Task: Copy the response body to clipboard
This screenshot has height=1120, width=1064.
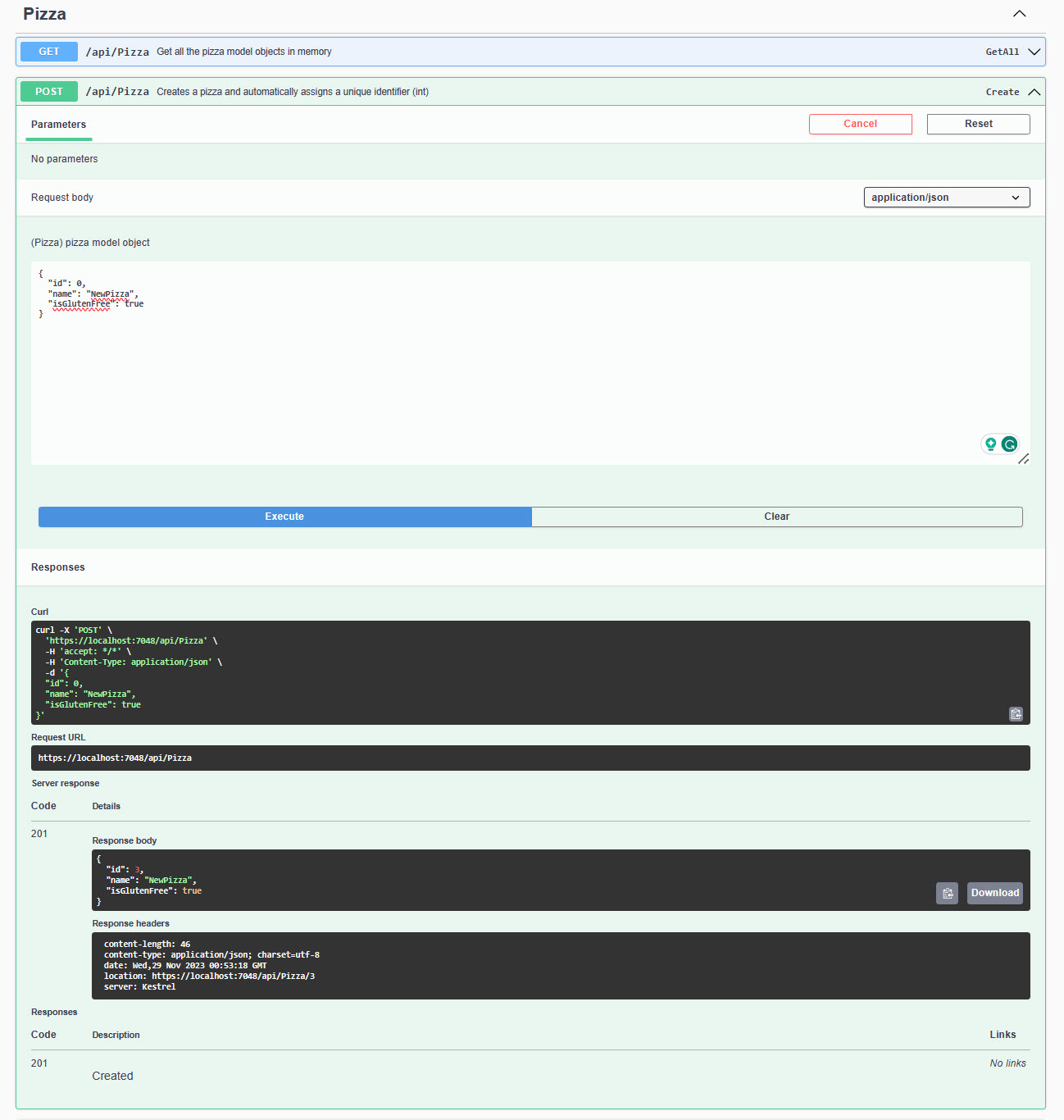Action: [947, 893]
